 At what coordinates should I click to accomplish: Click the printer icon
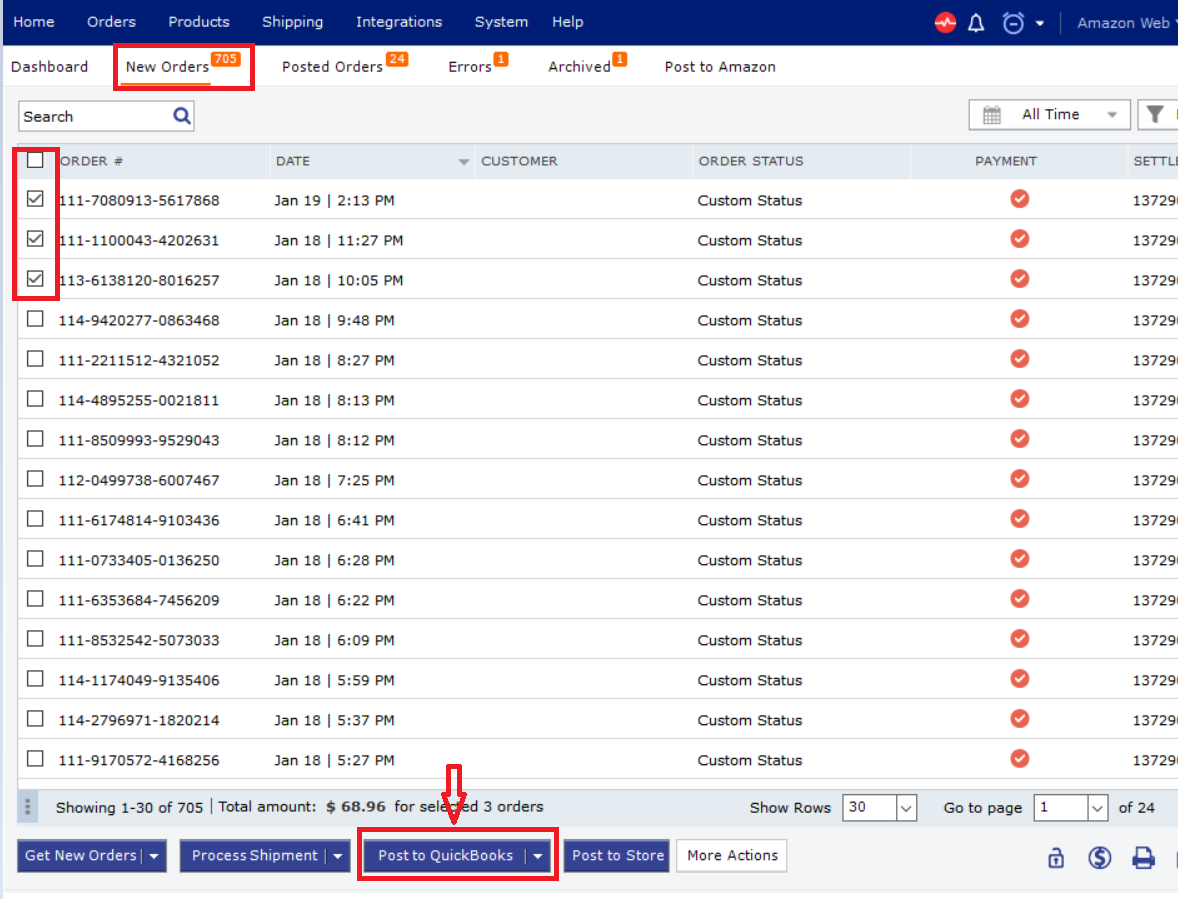click(x=1143, y=857)
